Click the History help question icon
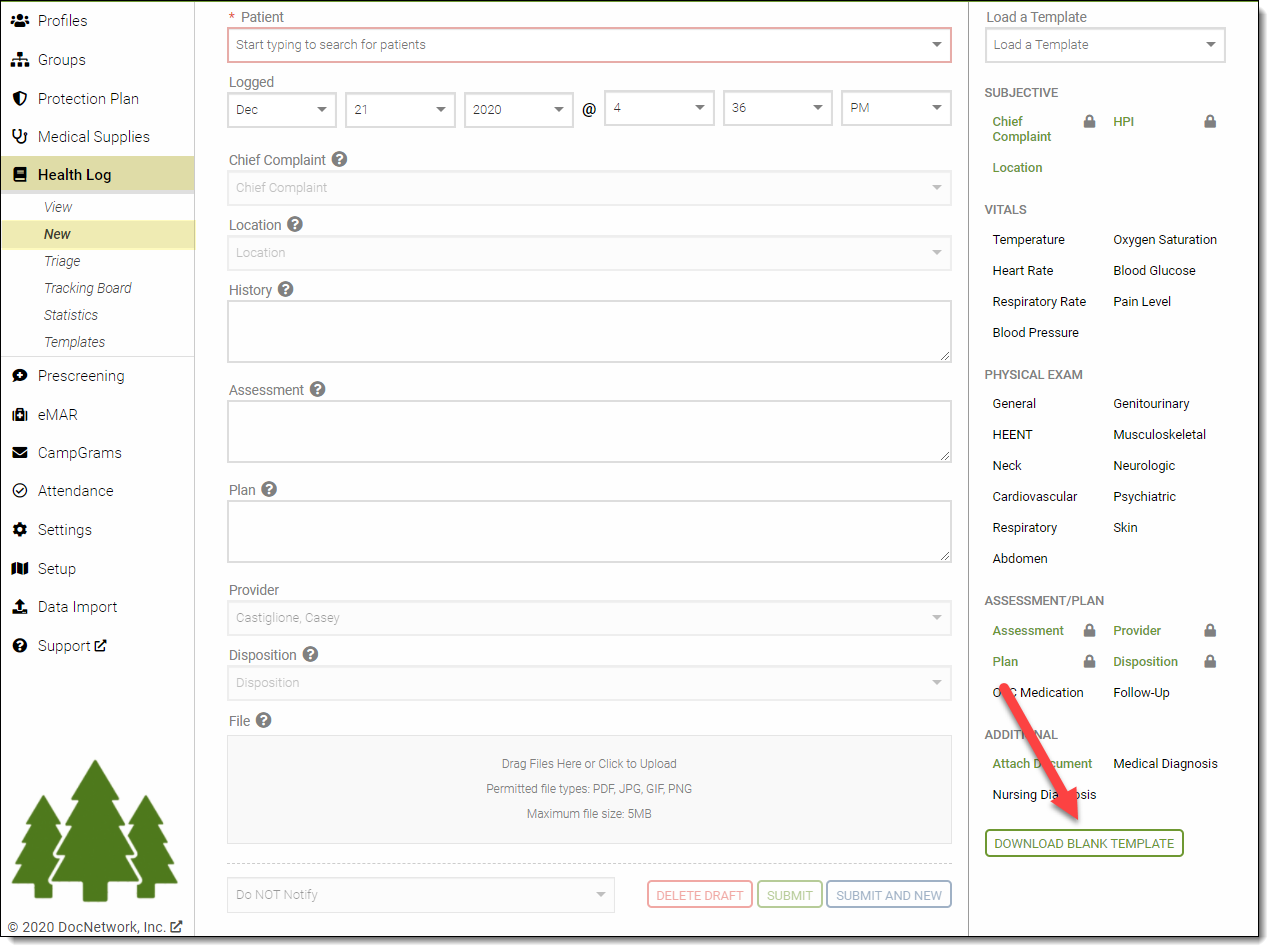 click(285, 289)
